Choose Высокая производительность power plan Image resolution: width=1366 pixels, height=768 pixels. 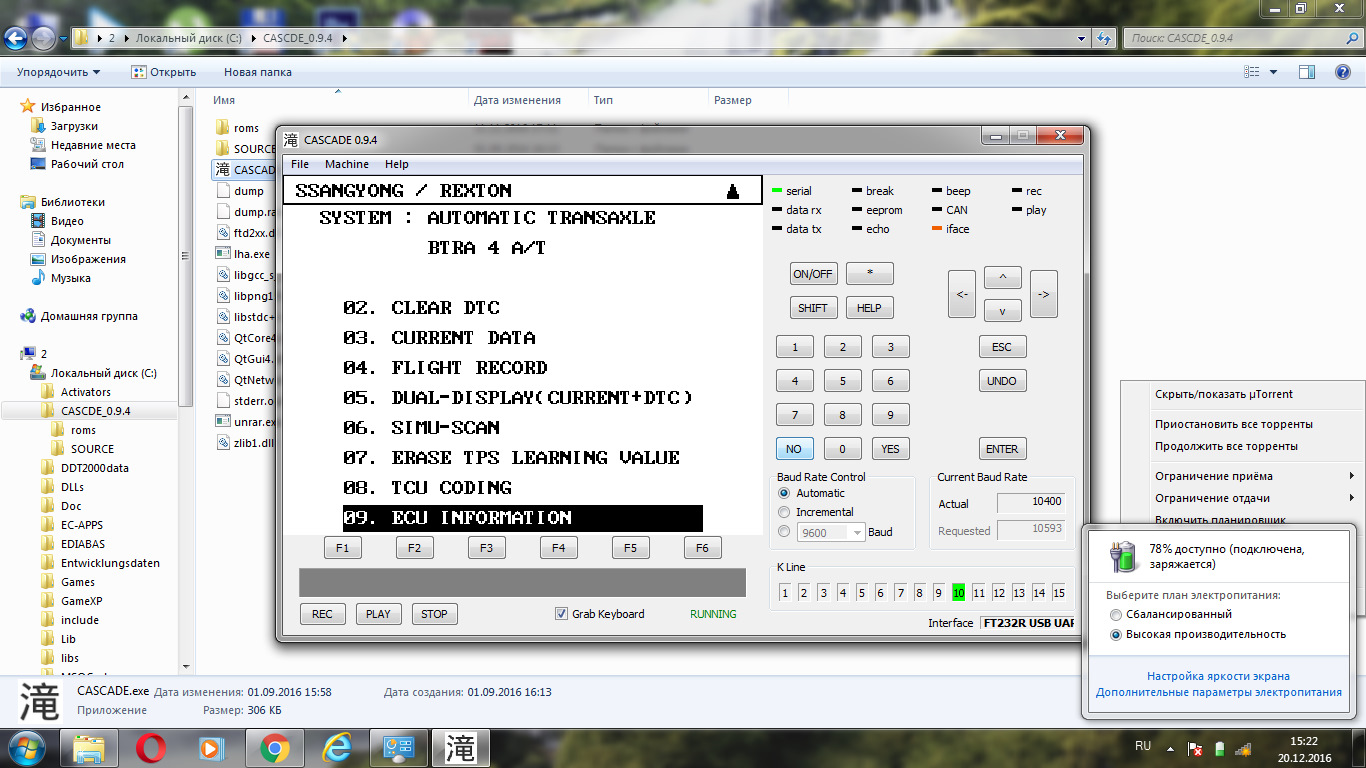click(x=1116, y=634)
